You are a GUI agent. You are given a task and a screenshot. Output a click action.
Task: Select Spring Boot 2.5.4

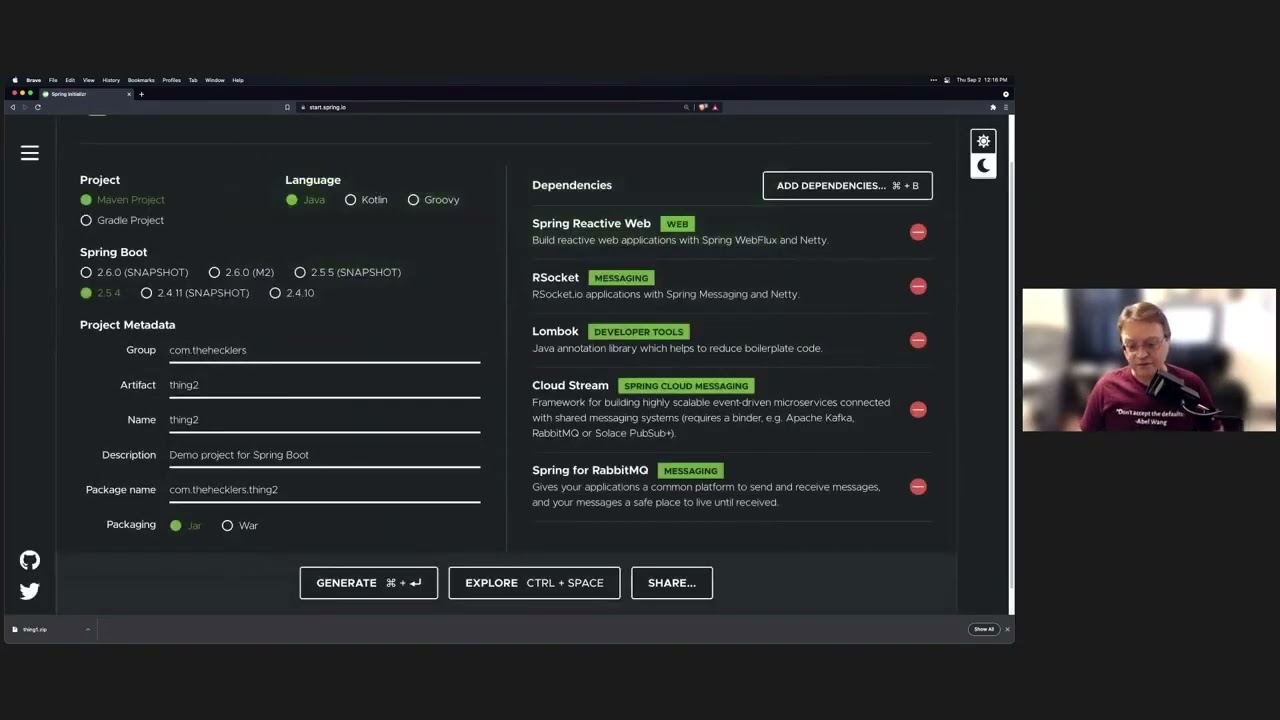(x=100, y=293)
